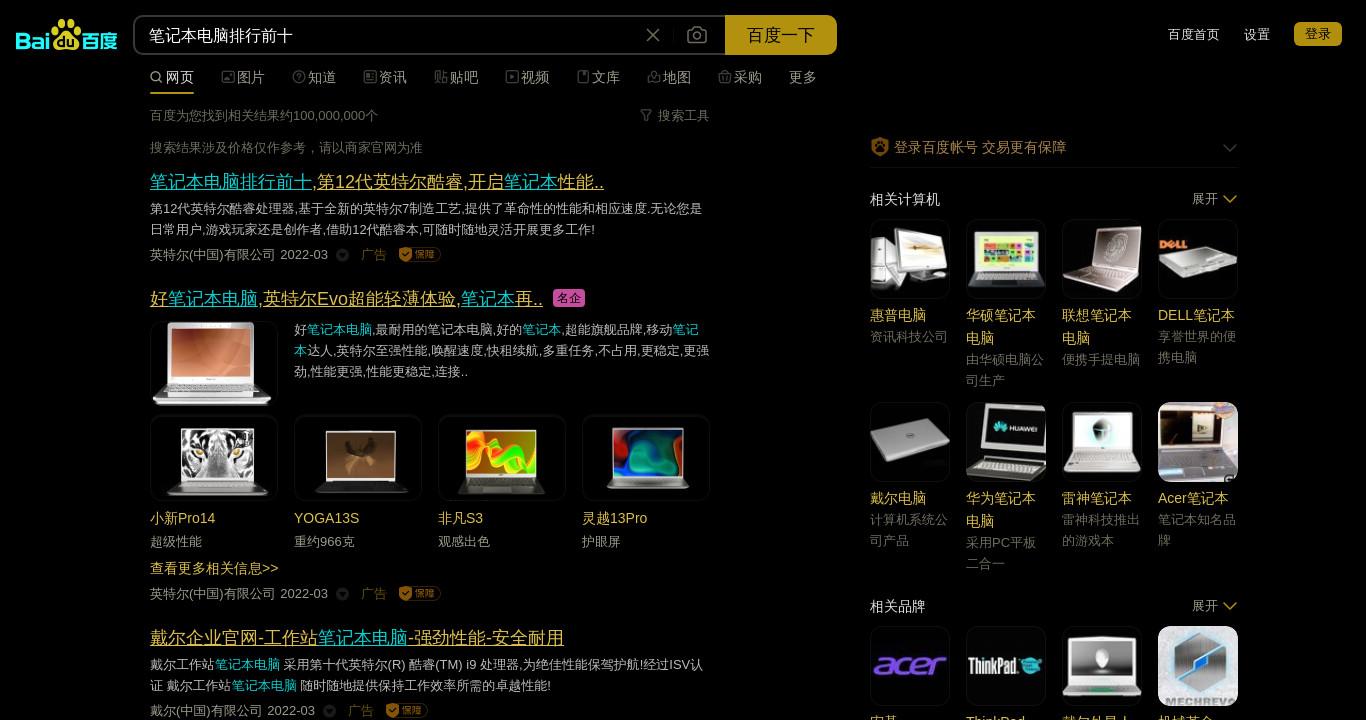This screenshot has height=720, width=1366.
Task: Click the Baidu logo
Action: [67, 35]
